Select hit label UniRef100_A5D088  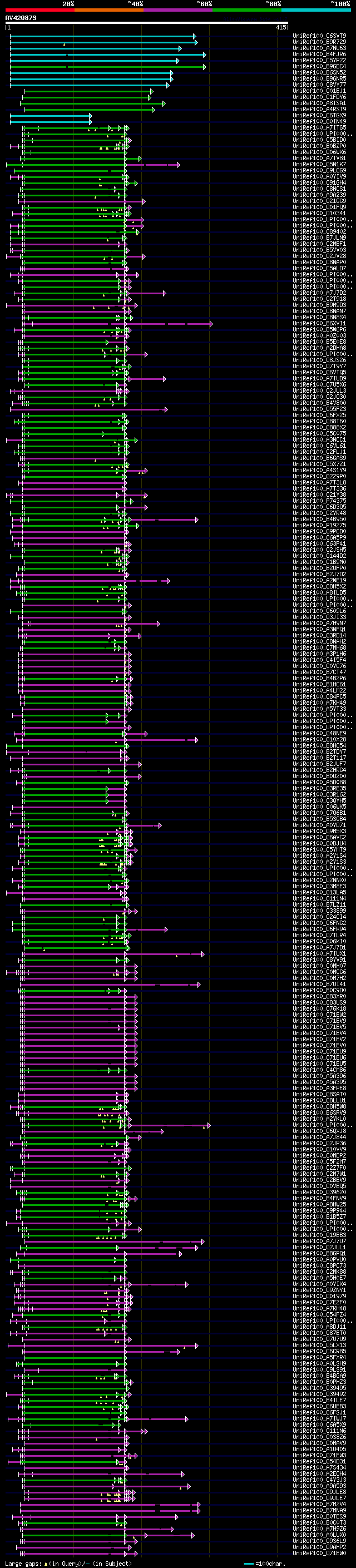click(319, 782)
